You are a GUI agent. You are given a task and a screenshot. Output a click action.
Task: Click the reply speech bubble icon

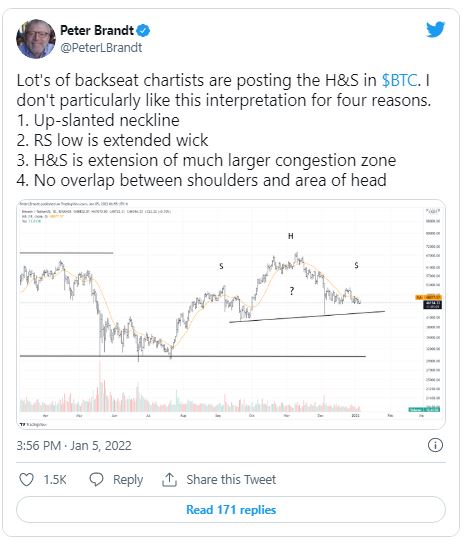(96, 479)
